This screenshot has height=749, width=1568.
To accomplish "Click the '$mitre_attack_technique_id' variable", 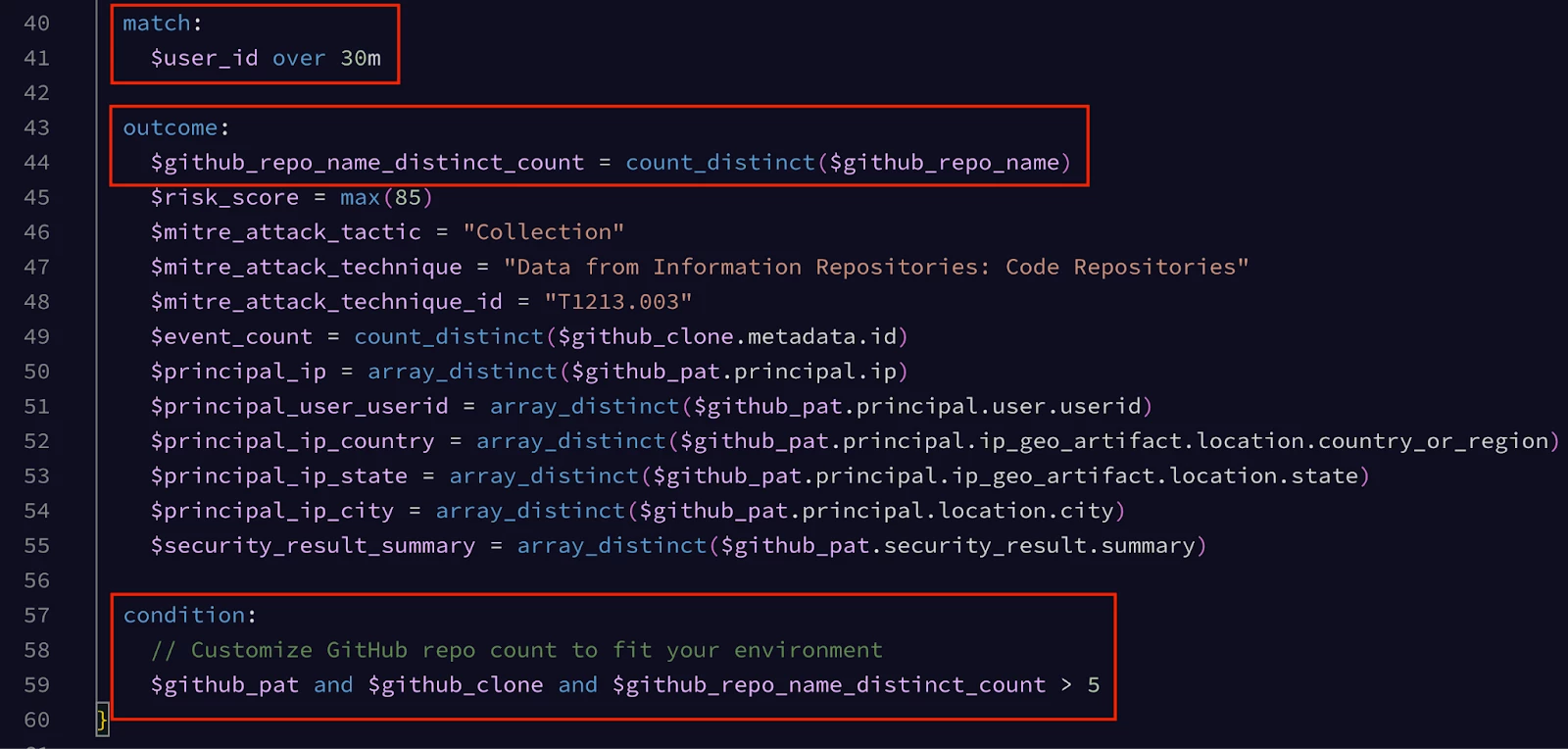I will coord(326,302).
